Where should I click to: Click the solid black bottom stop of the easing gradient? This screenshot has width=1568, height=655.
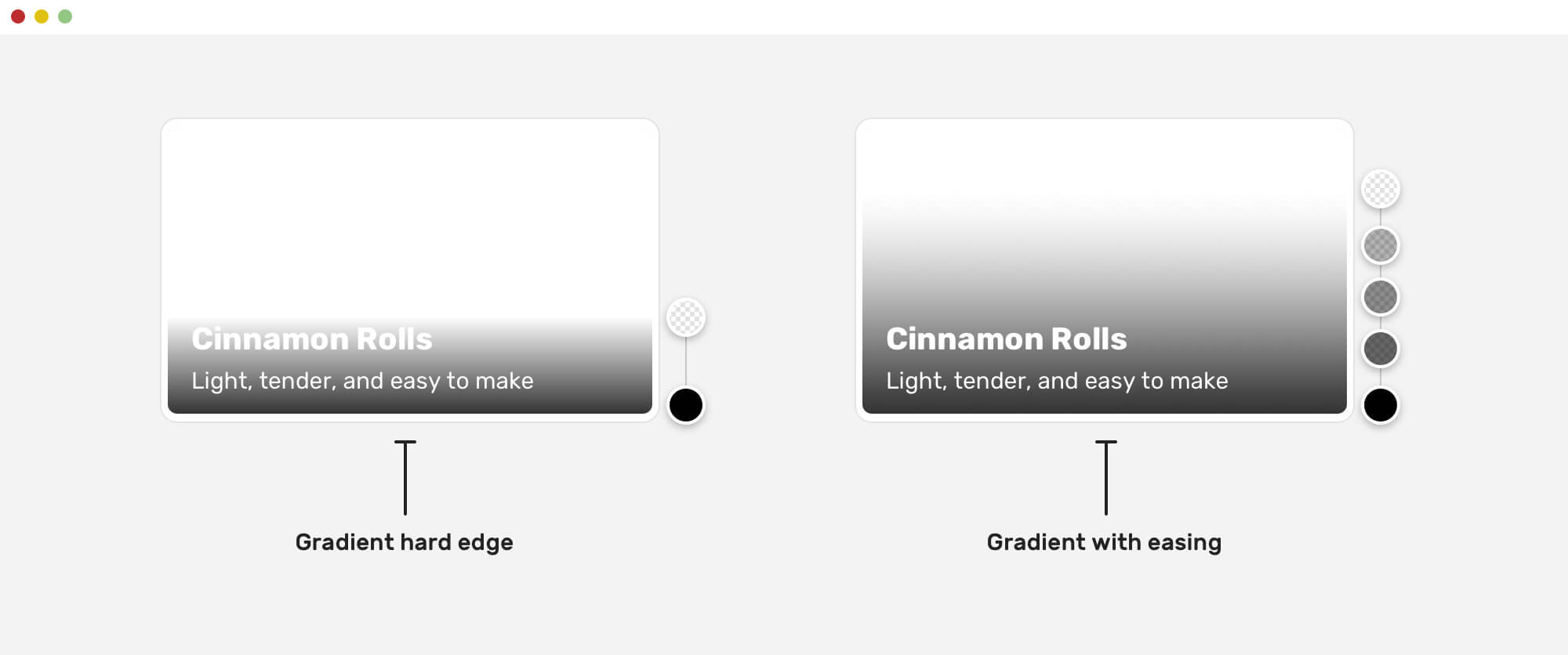point(1381,405)
